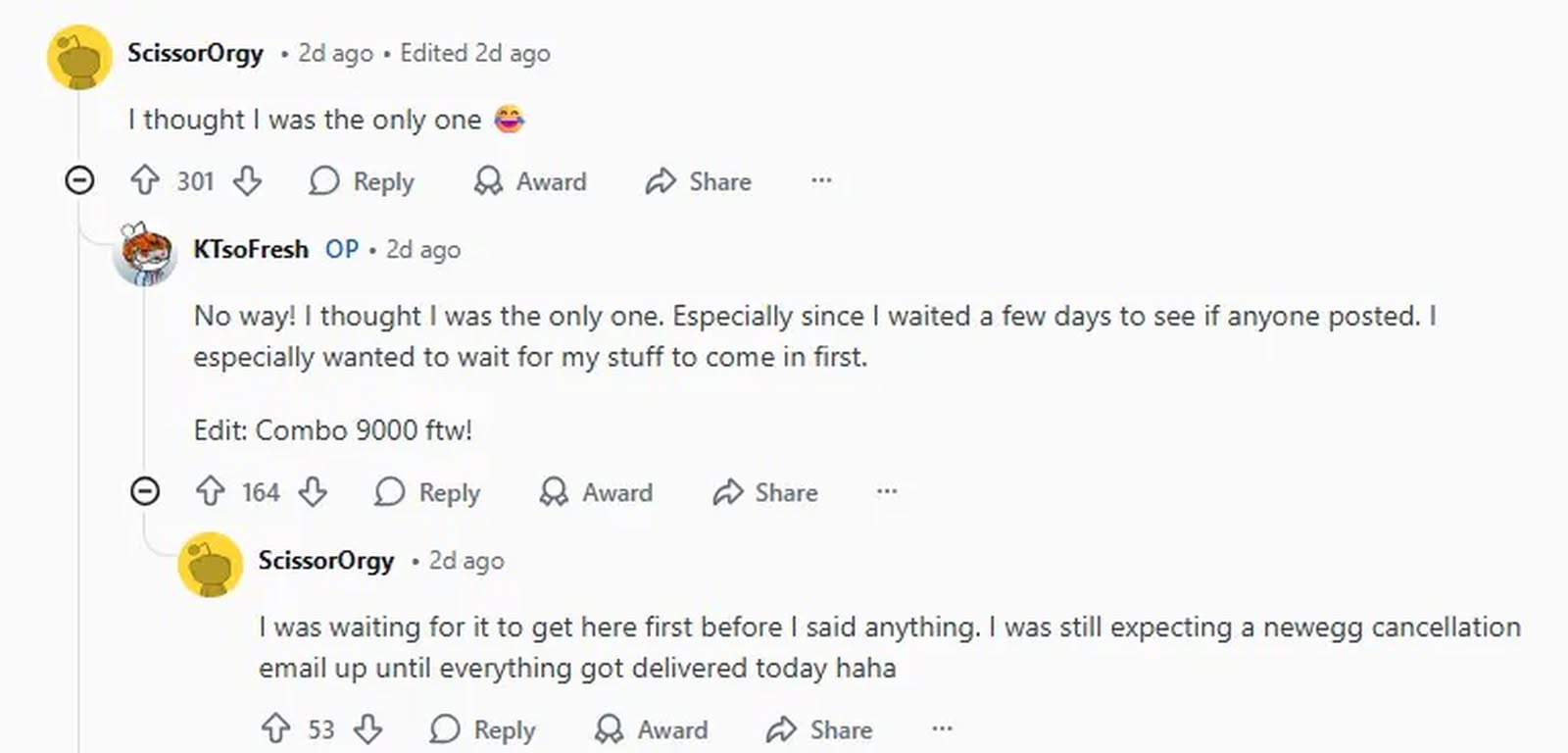Click KTsoFresh's avatar image

(x=145, y=253)
